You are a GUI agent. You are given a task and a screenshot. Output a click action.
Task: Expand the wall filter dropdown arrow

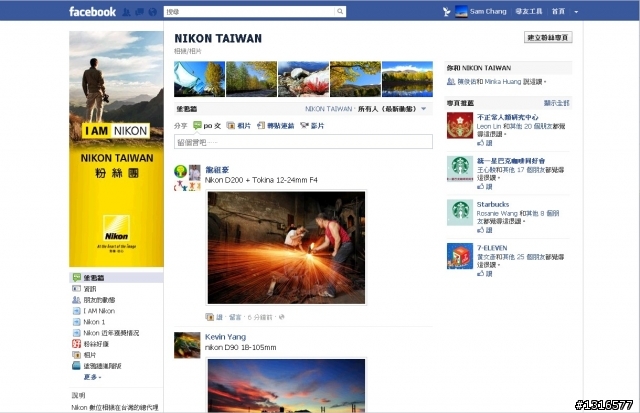point(424,109)
